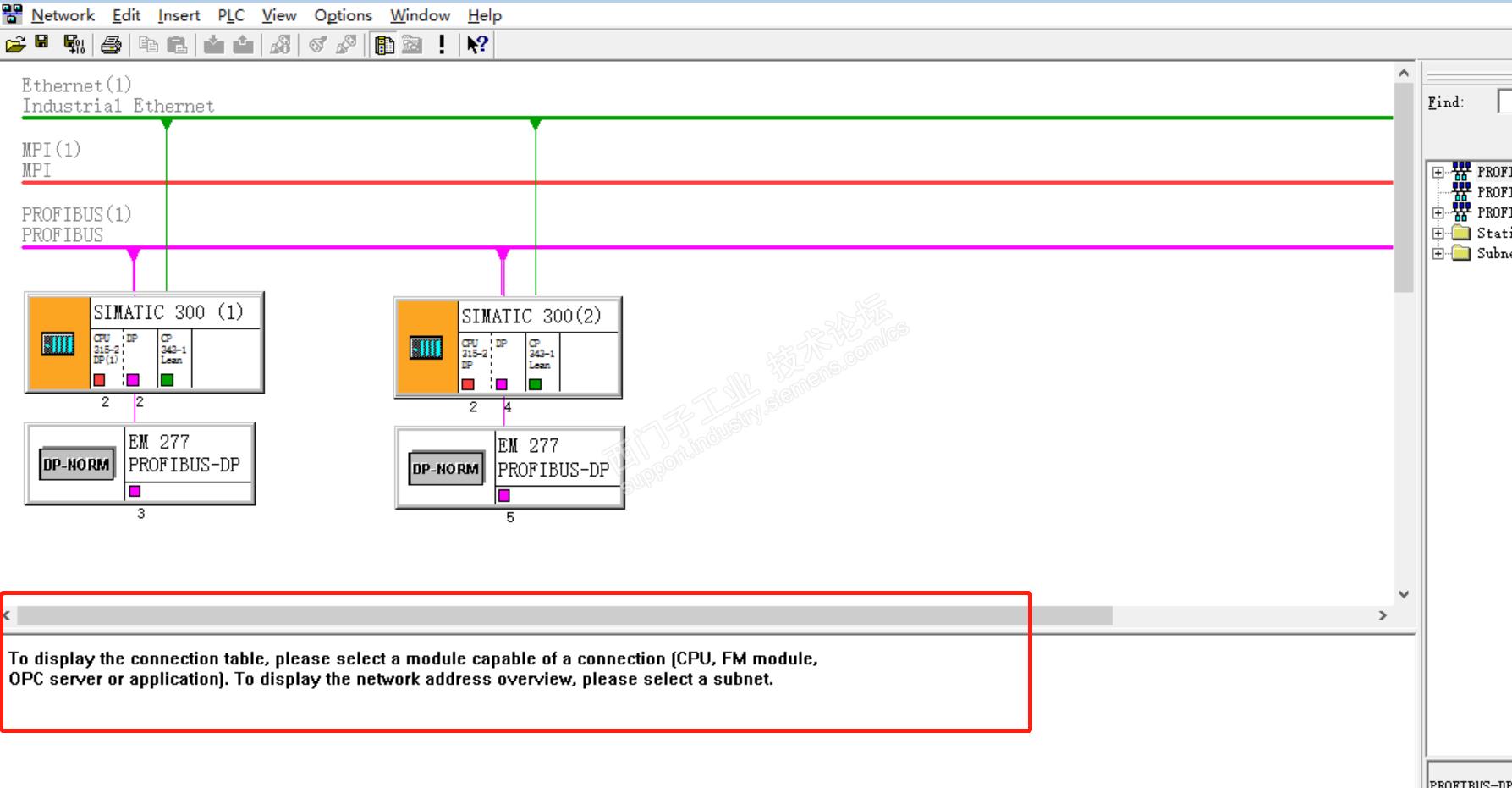Image resolution: width=1512 pixels, height=788 pixels.
Task: Click the grayed Paste icon
Action: pos(177,45)
